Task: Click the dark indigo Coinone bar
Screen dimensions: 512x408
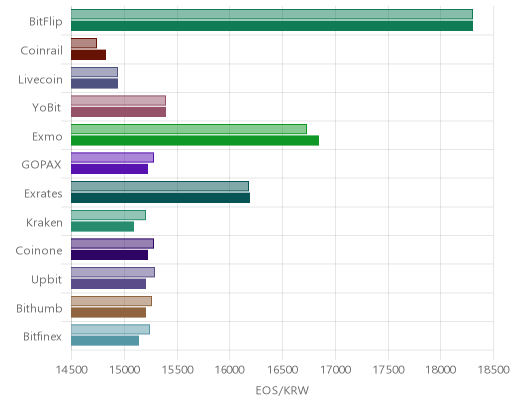Action: point(110,255)
